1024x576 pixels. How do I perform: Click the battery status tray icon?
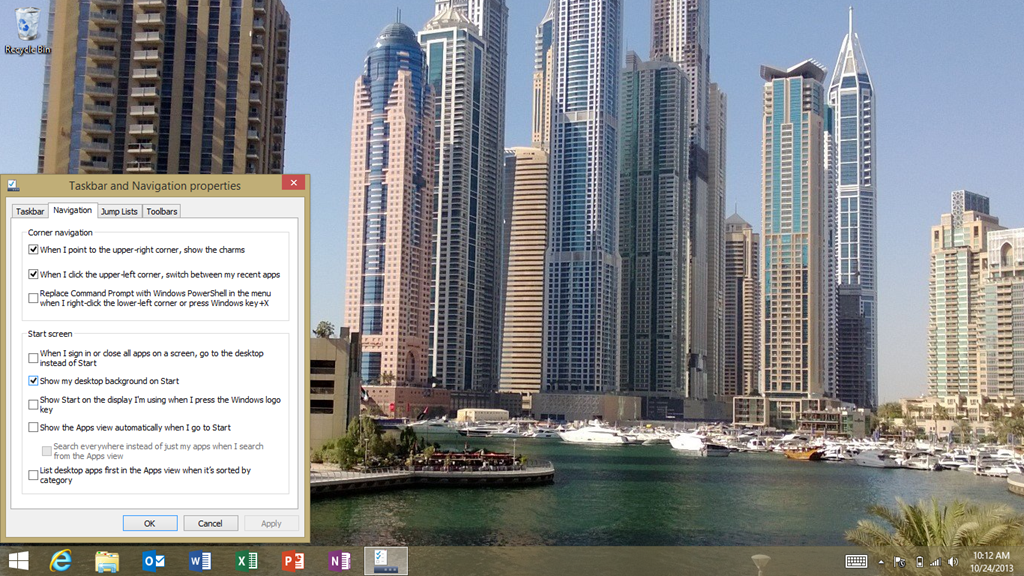[x=920, y=562]
